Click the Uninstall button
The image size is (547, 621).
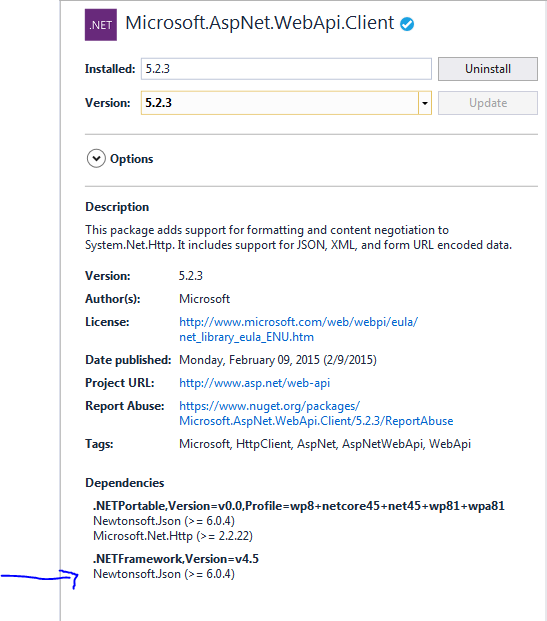click(x=488, y=69)
